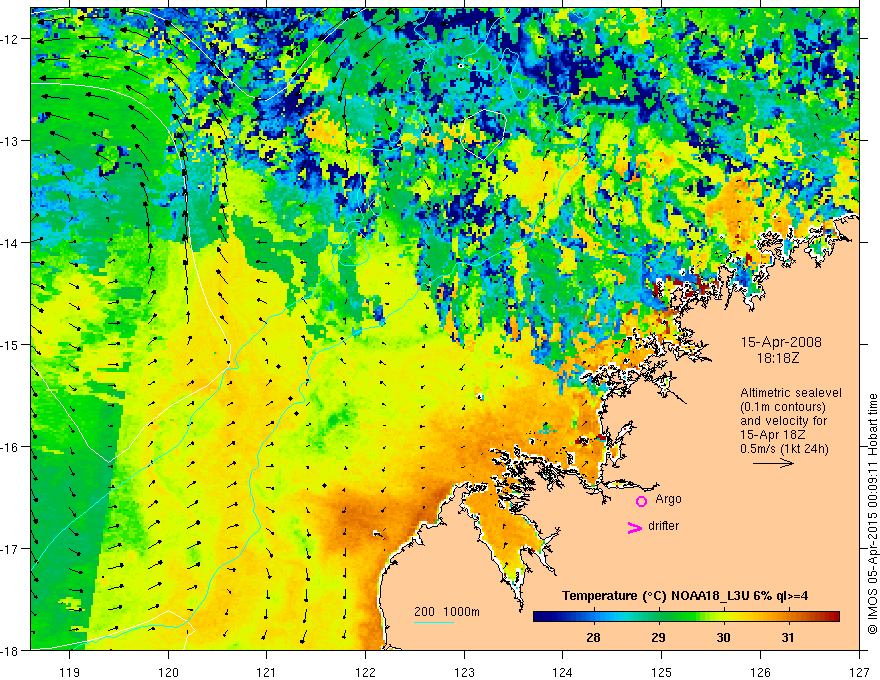Click the Temperature NOAA18_L3U title text
The image size is (880, 680).
coord(685,596)
